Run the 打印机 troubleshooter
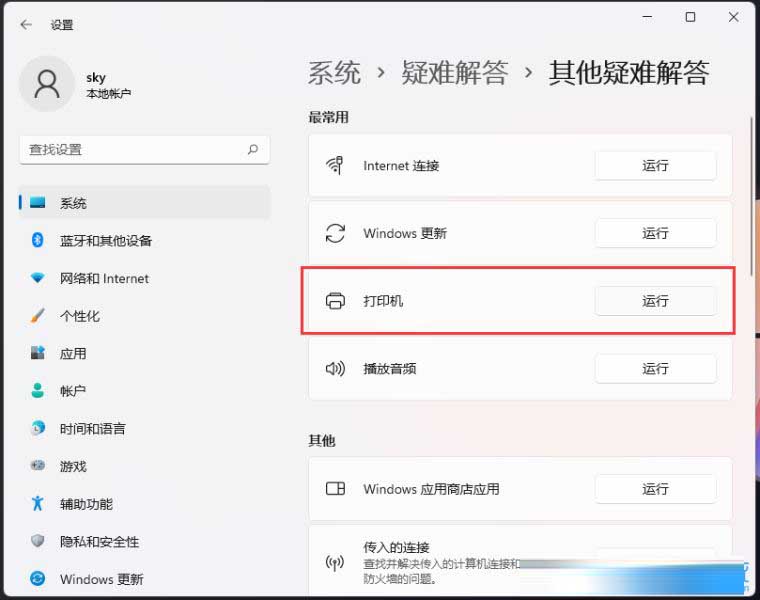The height and width of the screenshot is (600, 760). [x=655, y=301]
